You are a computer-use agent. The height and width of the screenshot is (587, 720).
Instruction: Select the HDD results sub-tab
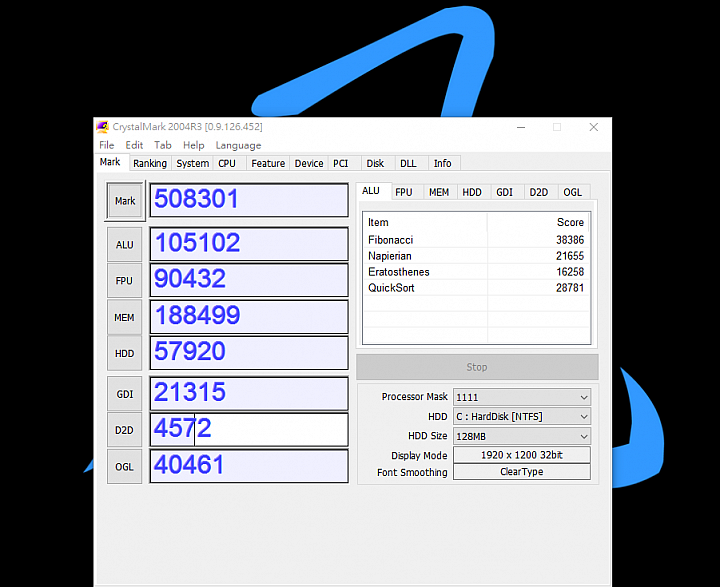[x=472, y=192]
